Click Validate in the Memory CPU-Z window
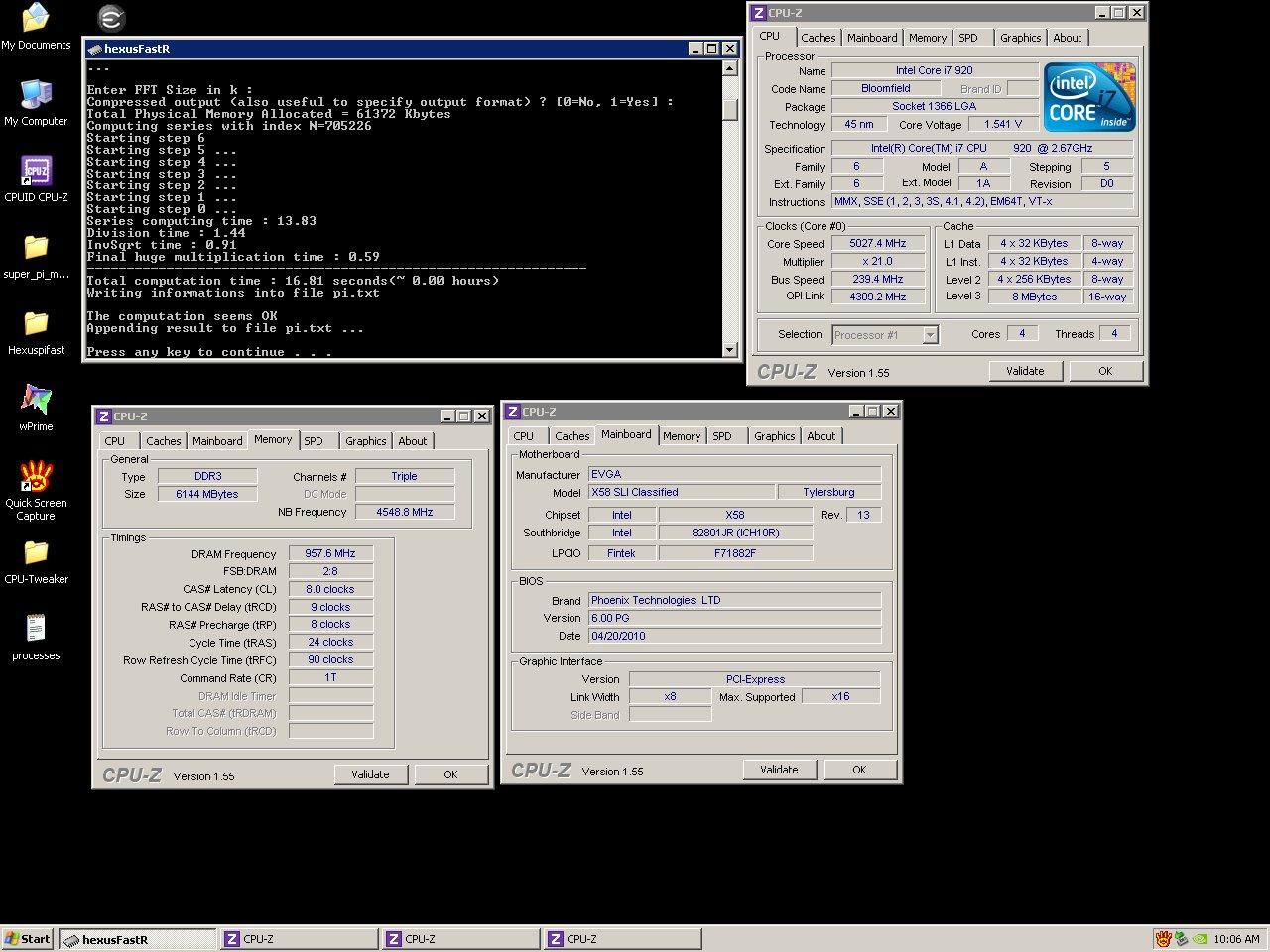Screen dimensions: 1270x952 [370, 774]
